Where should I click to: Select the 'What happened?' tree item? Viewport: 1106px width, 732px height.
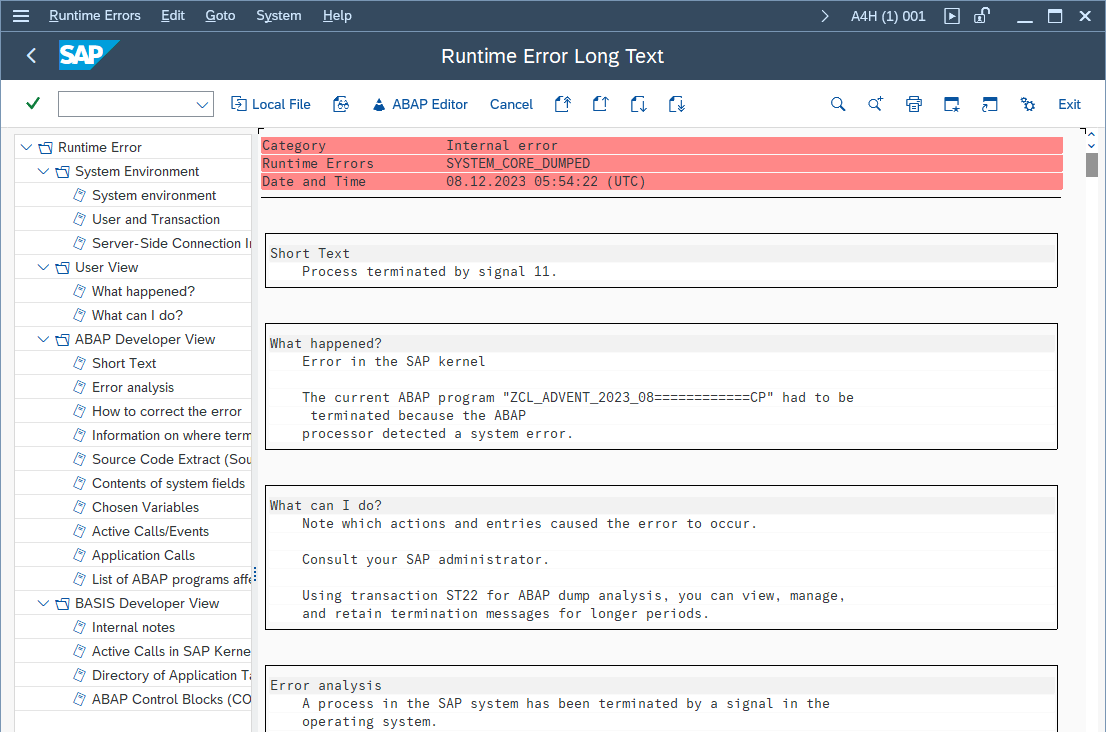coord(143,291)
